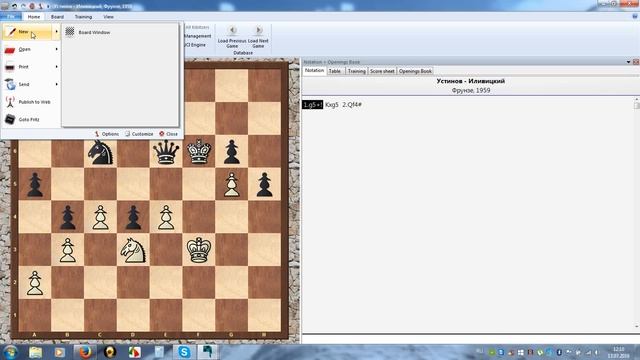640x360 pixels.
Task: Click the Send globe icon
Action: (x=10, y=84)
